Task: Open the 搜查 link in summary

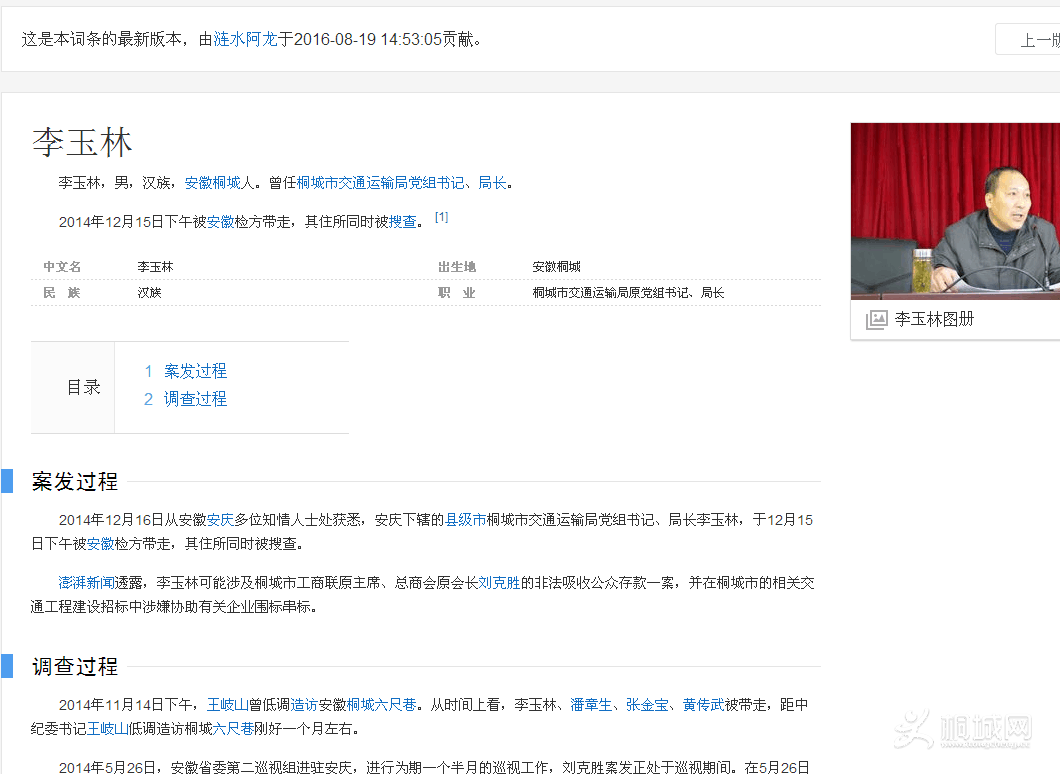Action: coord(402,222)
